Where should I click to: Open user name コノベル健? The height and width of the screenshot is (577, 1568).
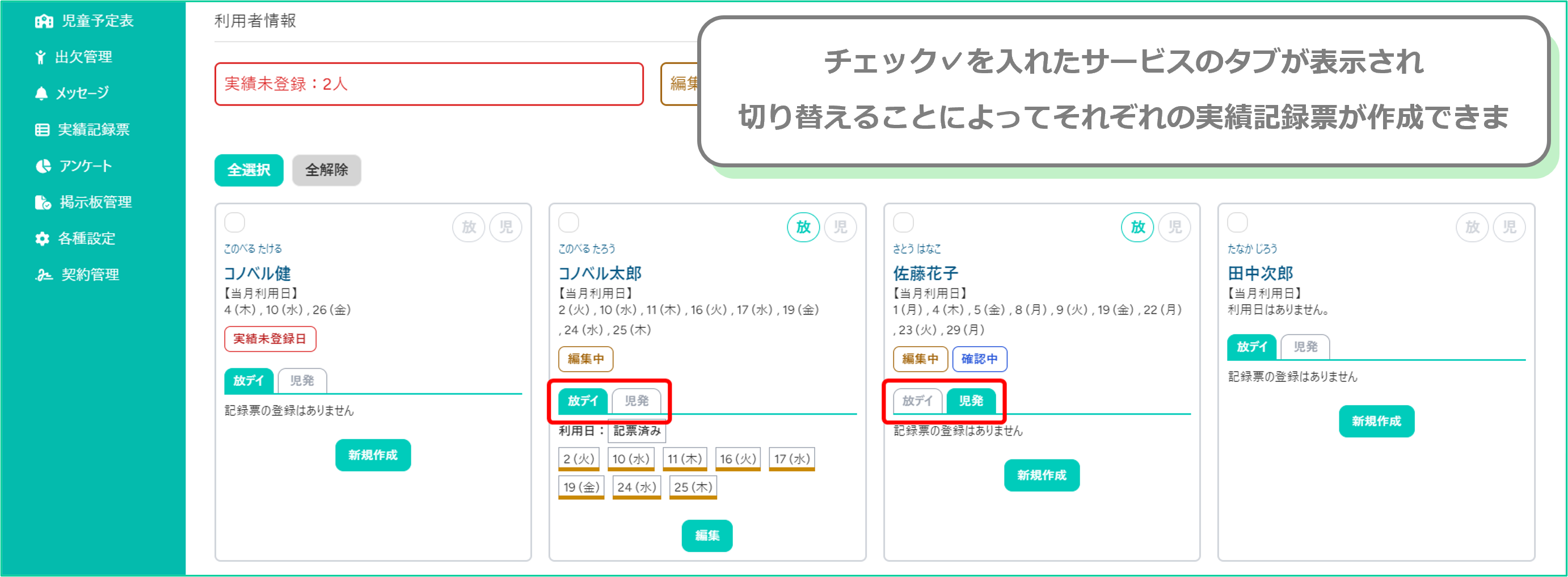257,273
